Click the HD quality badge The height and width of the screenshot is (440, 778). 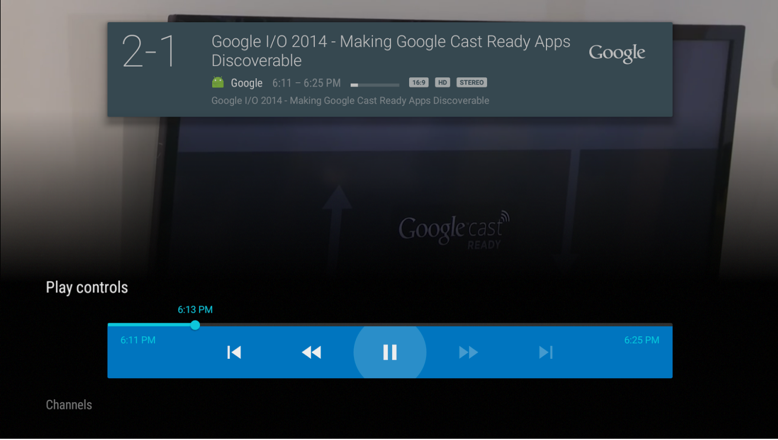pos(442,83)
